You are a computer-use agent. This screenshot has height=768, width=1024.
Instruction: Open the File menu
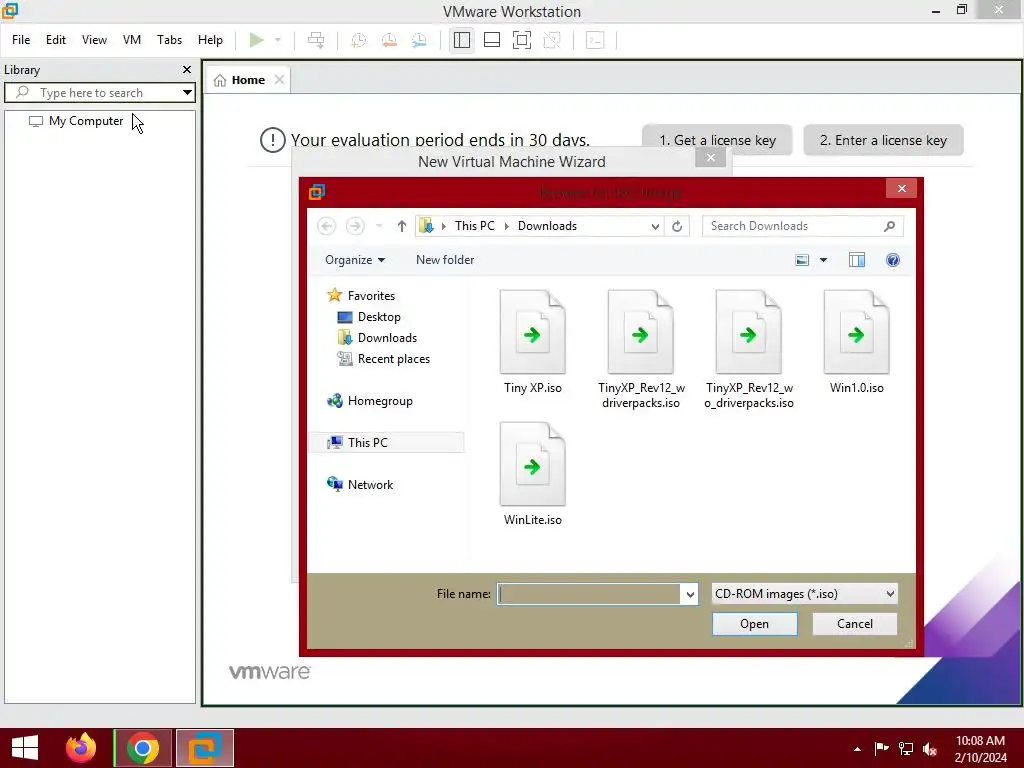pos(21,40)
